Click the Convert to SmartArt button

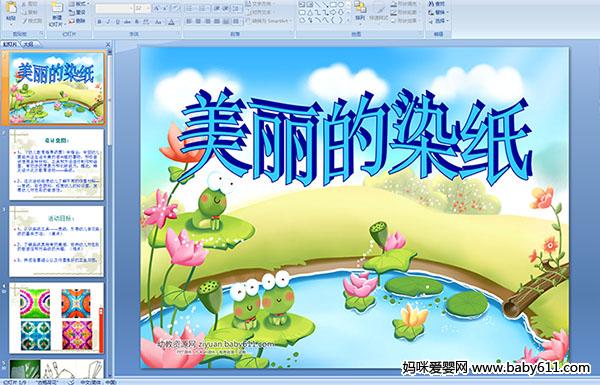coord(269,21)
